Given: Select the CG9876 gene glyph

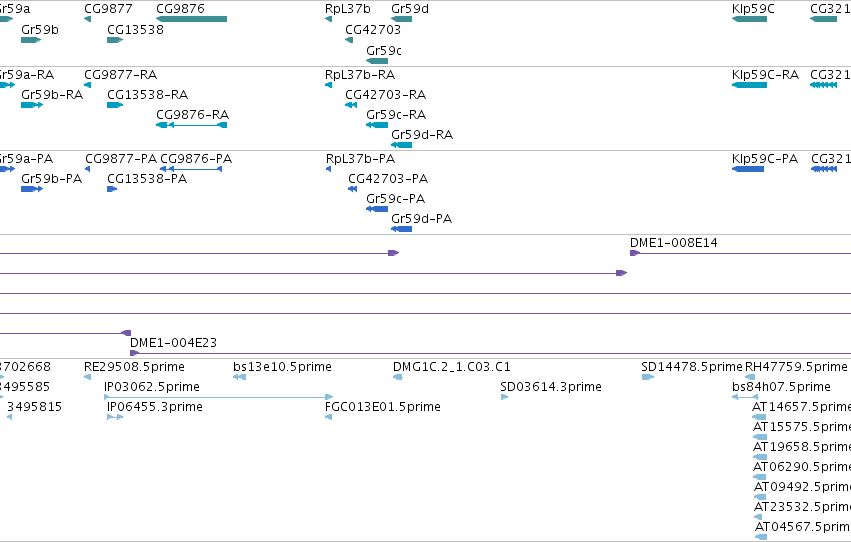Looking at the screenshot, I should click(192, 19).
